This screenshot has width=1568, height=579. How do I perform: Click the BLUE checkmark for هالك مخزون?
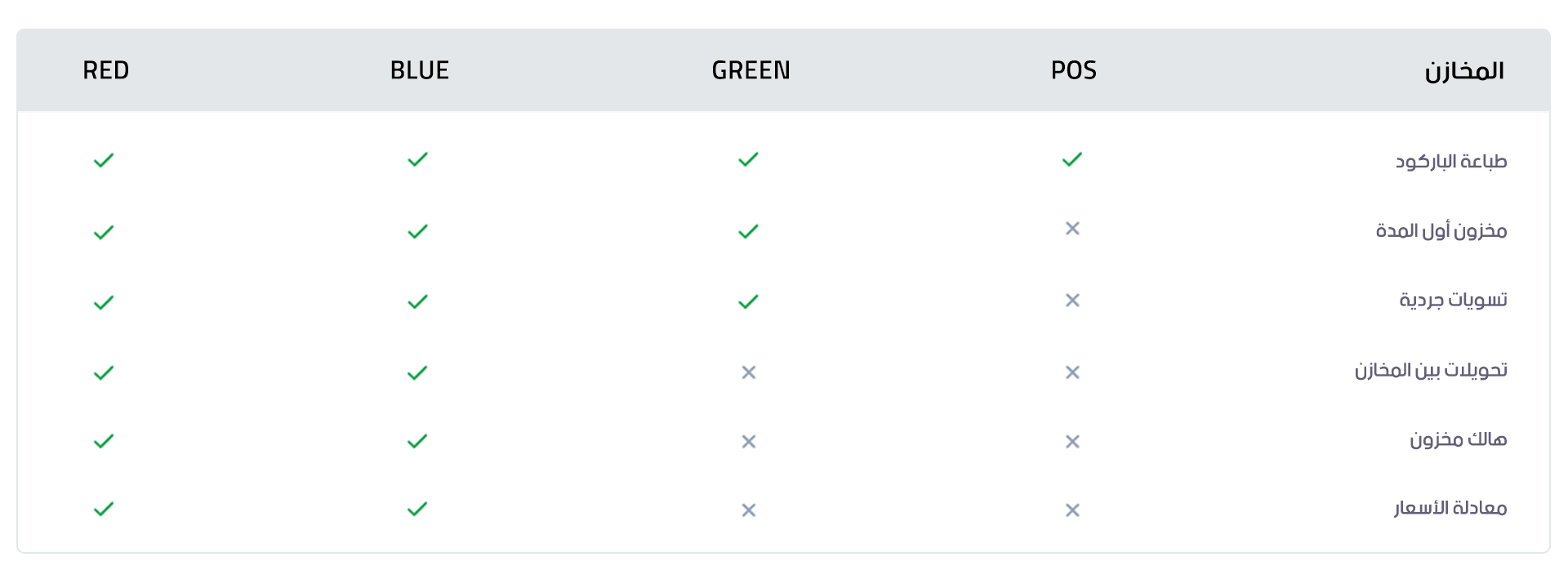(417, 441)
